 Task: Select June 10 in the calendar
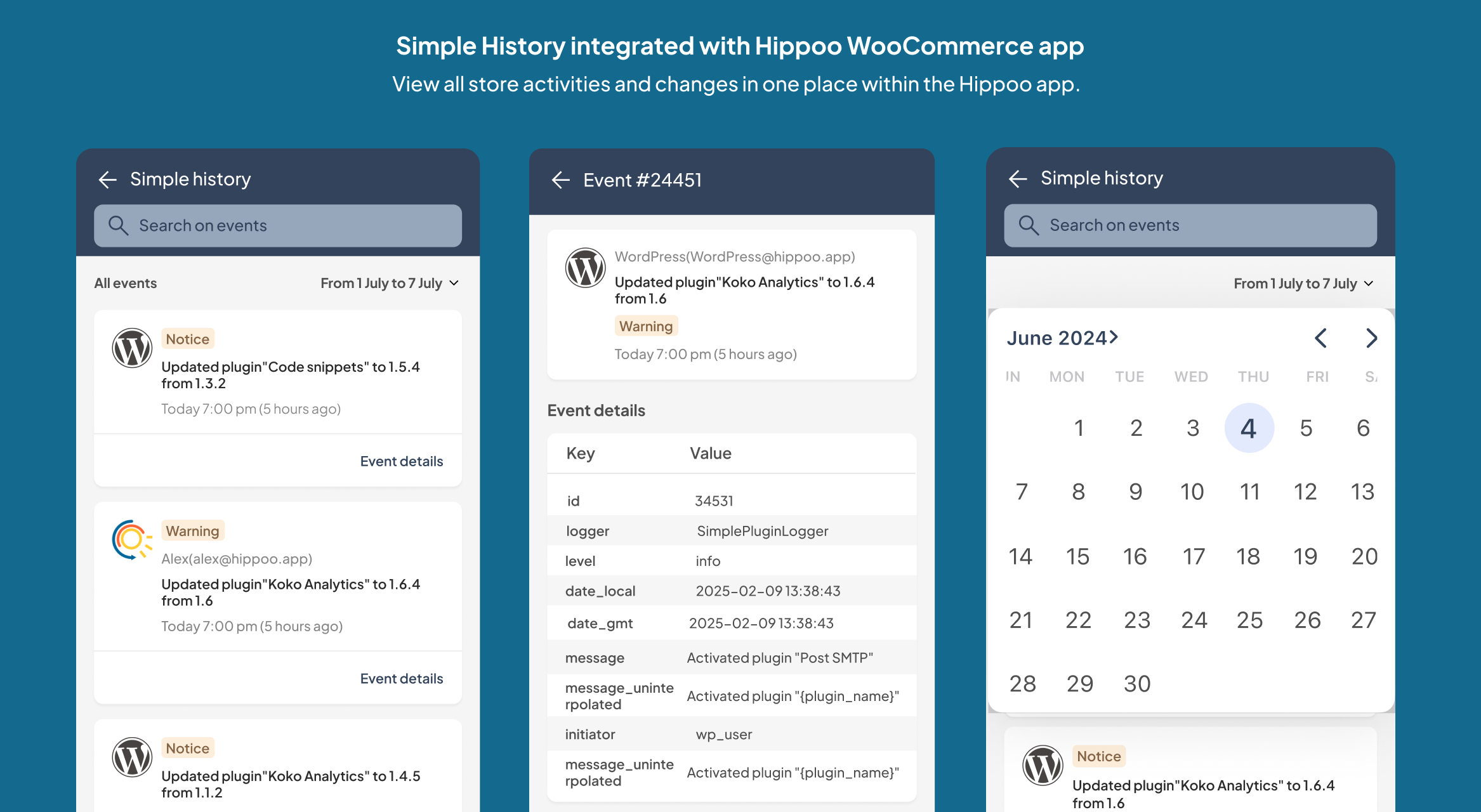(1192, 492)
